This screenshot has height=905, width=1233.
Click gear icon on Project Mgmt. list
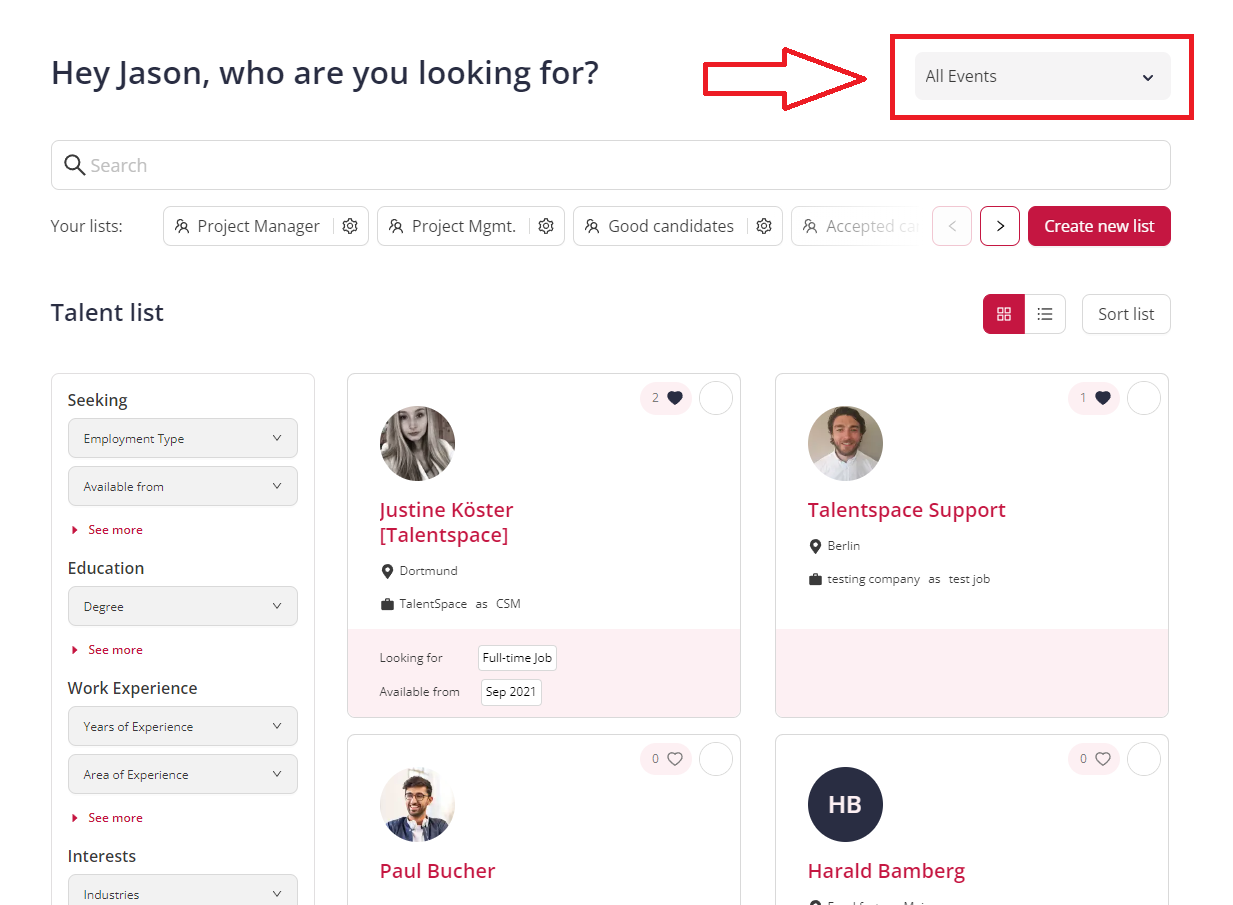(x=546, y=226)
